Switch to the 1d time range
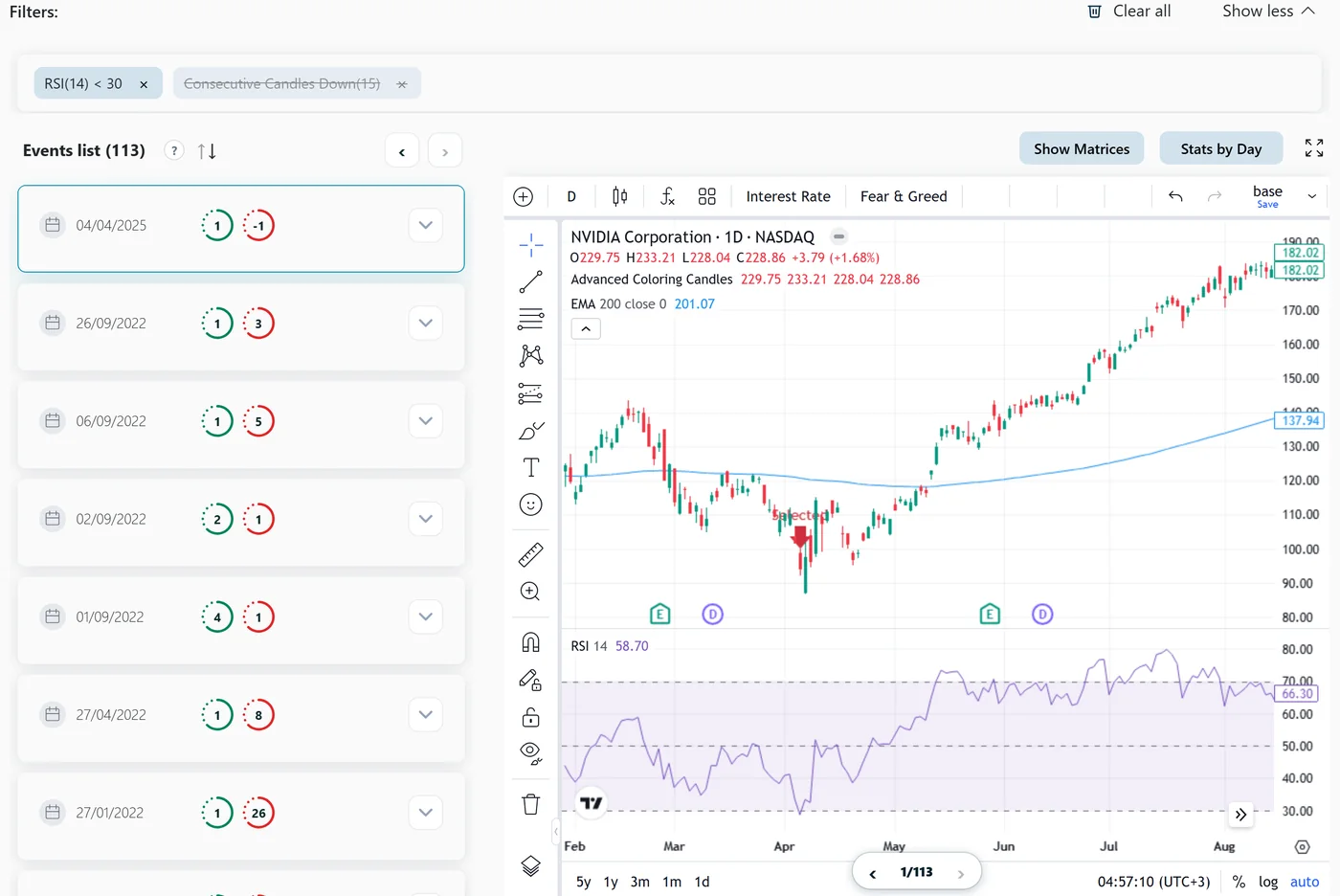 point(703,882)
